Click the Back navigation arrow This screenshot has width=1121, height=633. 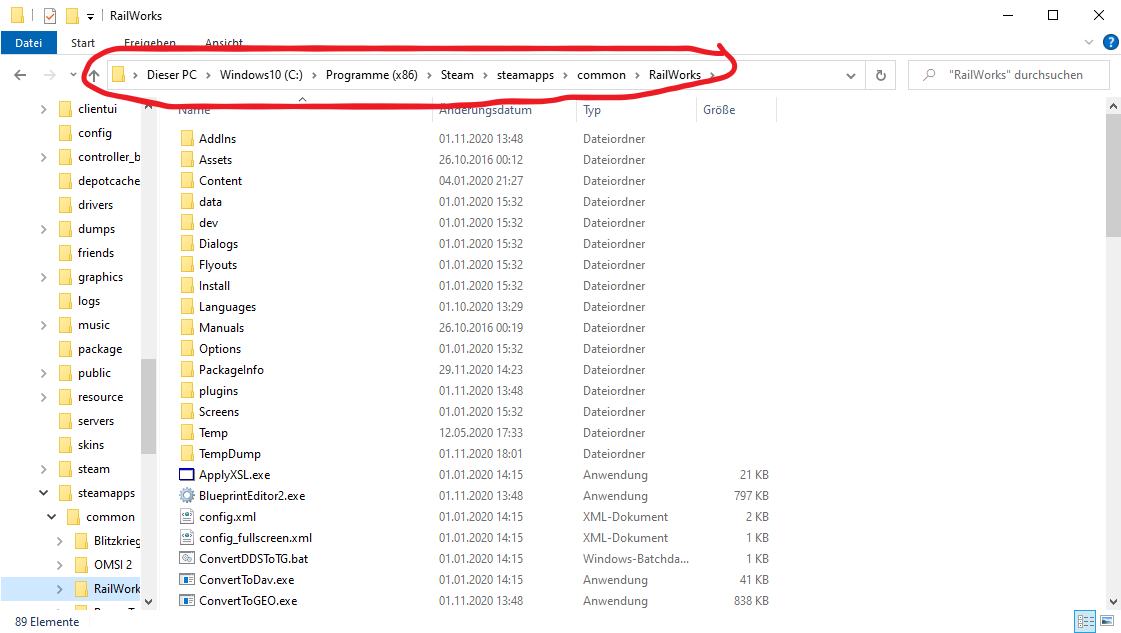click(x=20, y=75)
